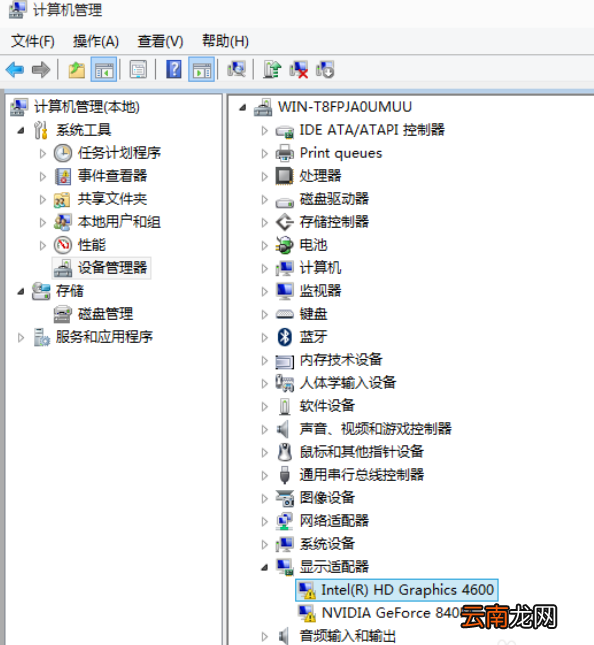Image resolution: width=594 pixels, height=645 pixels.
Task: Click the Properties toolbar icon
Action: click(x=138, y=70)
